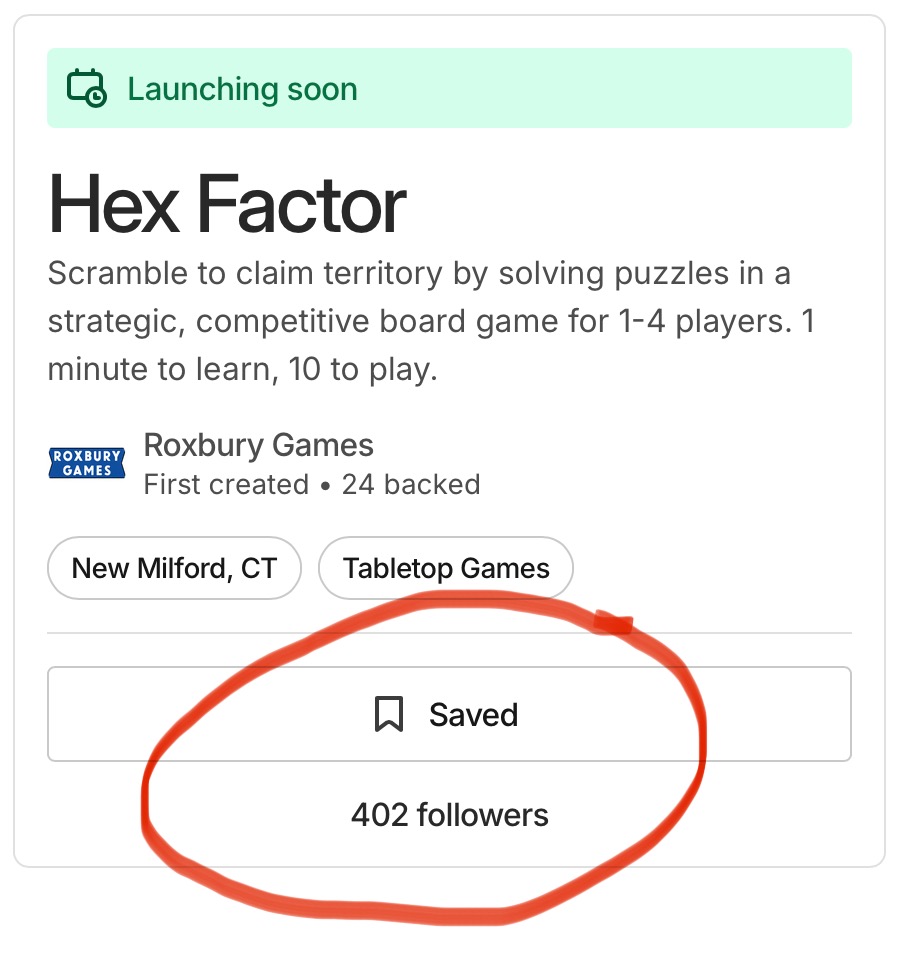The image size is (916, 954).
Task: Click the "24 backed" creator detail
Action: pos(411,485)
